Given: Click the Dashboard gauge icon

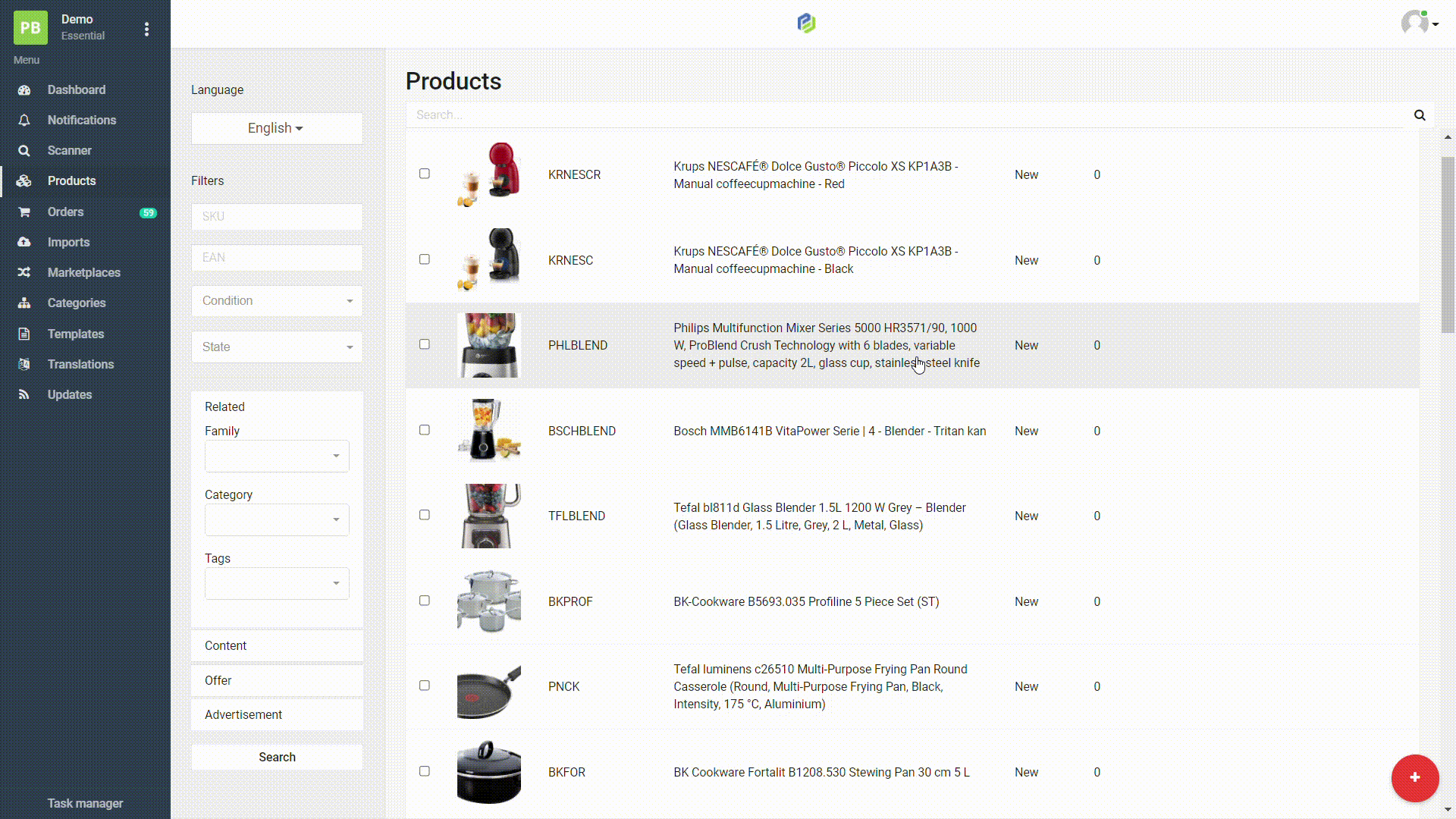Looking at the screenshot, I should point(24,90).
